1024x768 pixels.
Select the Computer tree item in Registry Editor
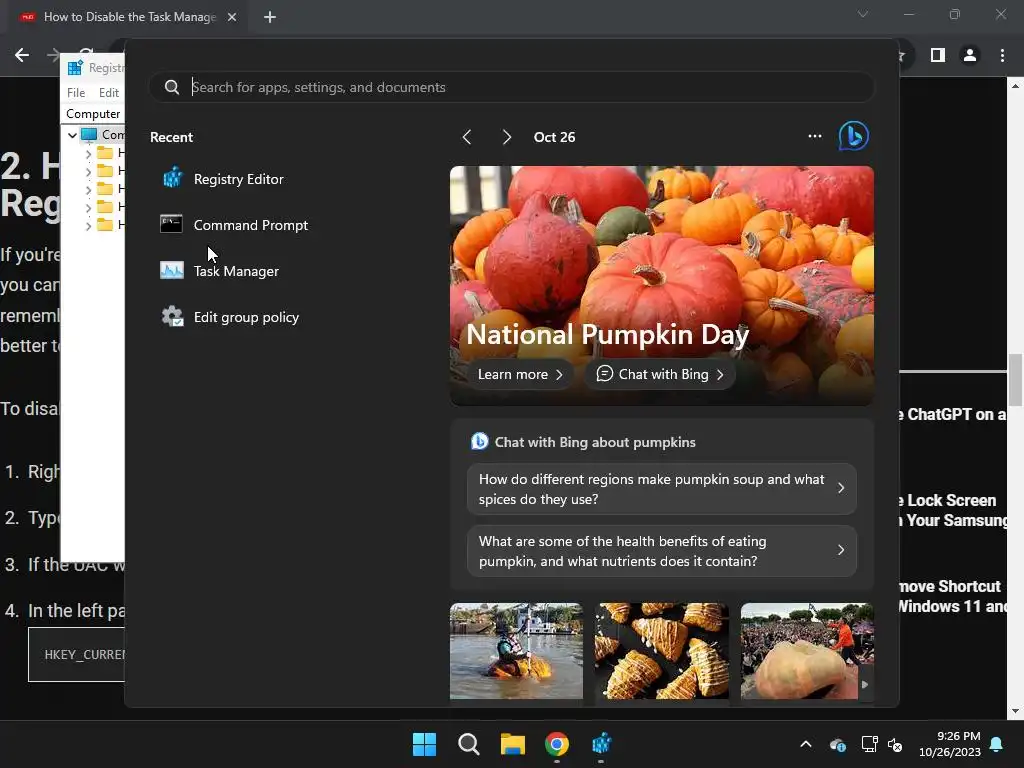tap(103, 135)
